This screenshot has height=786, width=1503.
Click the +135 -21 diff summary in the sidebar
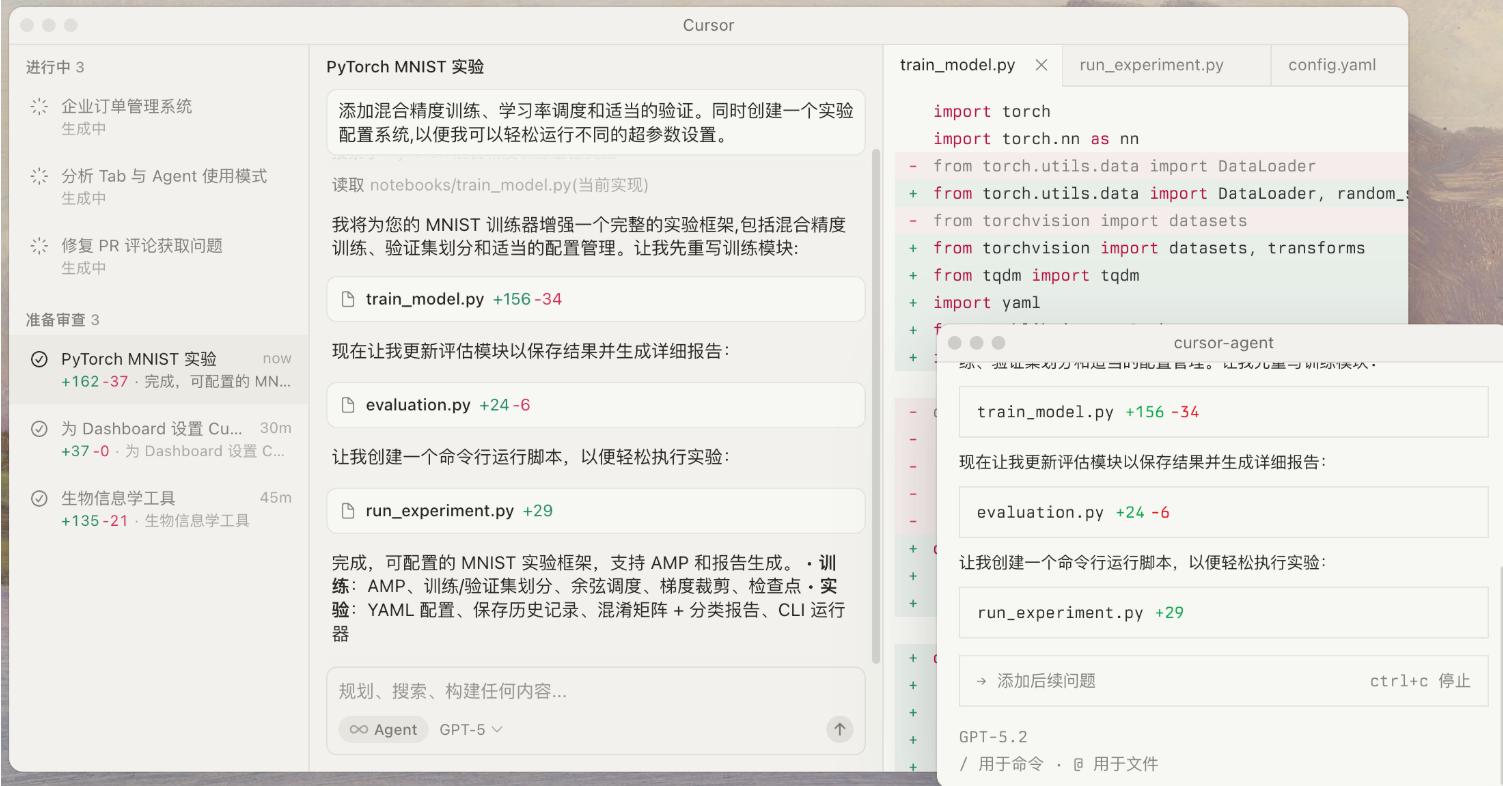95,521
